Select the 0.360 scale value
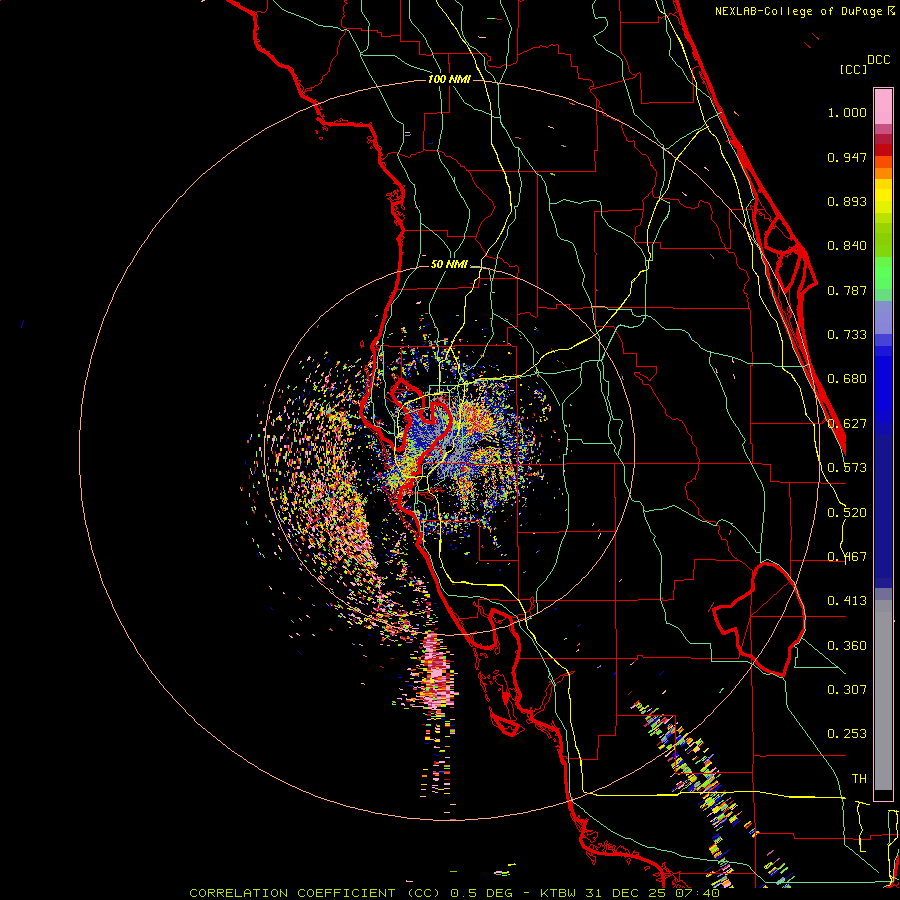The height and width of the screenshot is (900, 900). coord(847,646)
